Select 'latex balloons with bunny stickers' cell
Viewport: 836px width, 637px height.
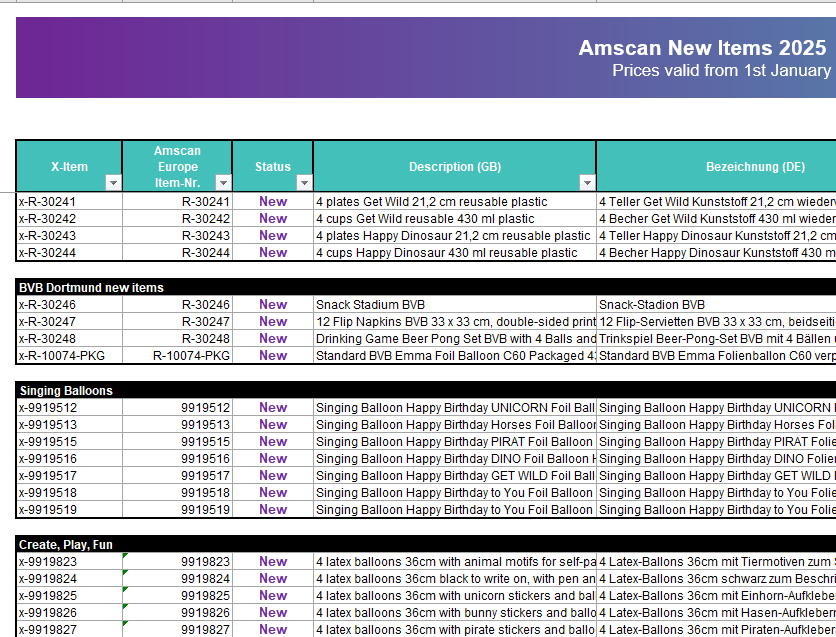click(x=455, y=612)
